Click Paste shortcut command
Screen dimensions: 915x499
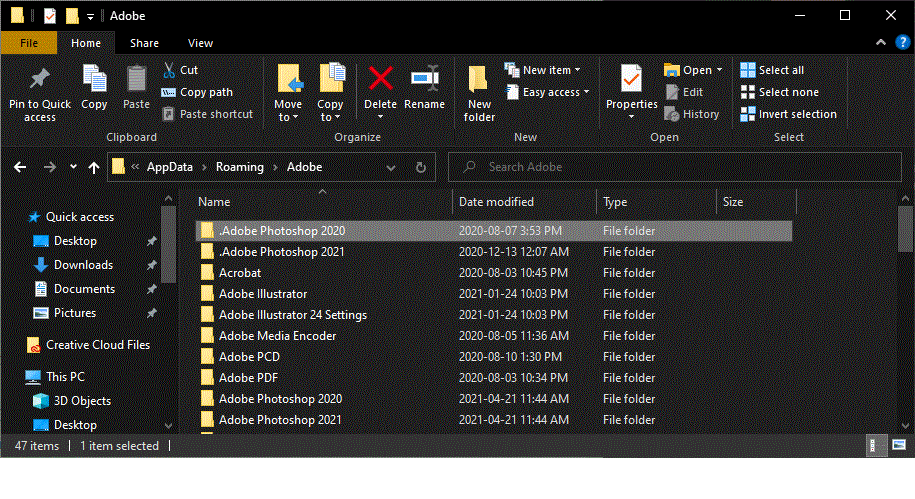208,114
